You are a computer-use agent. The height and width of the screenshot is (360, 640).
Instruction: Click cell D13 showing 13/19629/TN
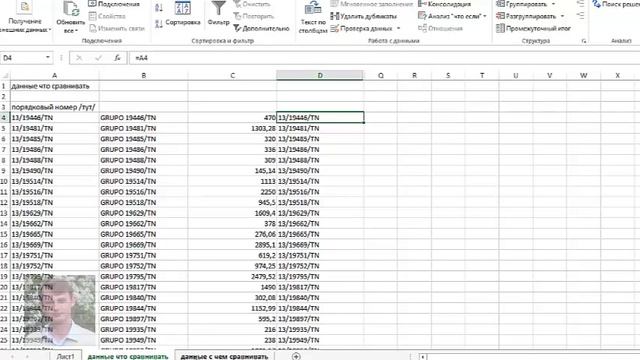coord(320,213)
